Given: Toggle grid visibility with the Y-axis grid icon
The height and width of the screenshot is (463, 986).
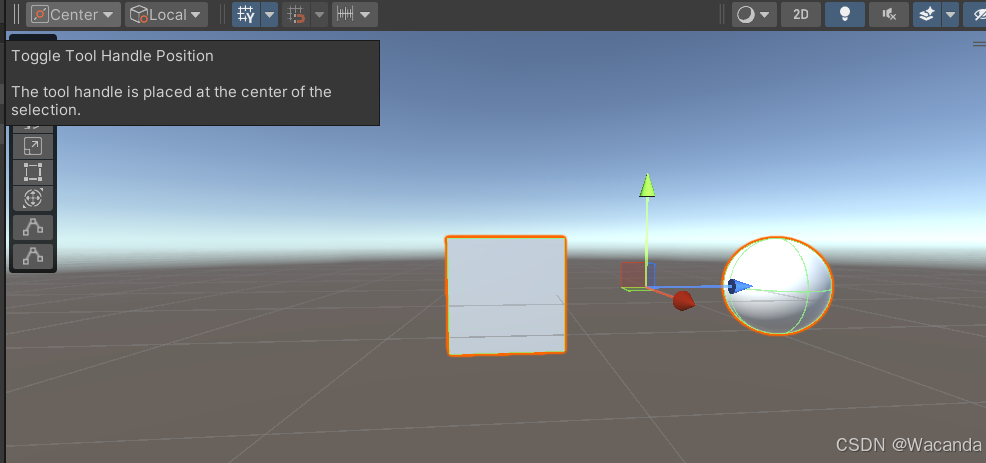Looking at the screenshot, I should 246,14.
